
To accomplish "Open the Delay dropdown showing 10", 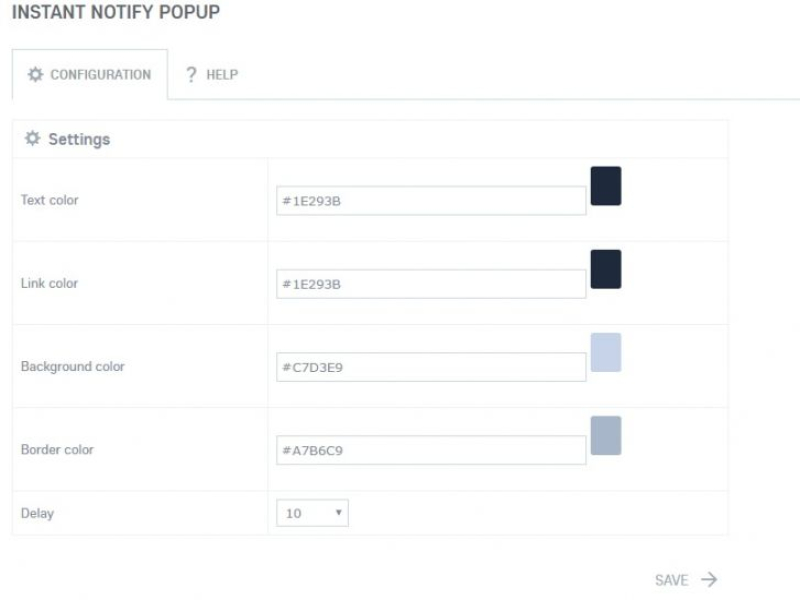I will point(312,513).
